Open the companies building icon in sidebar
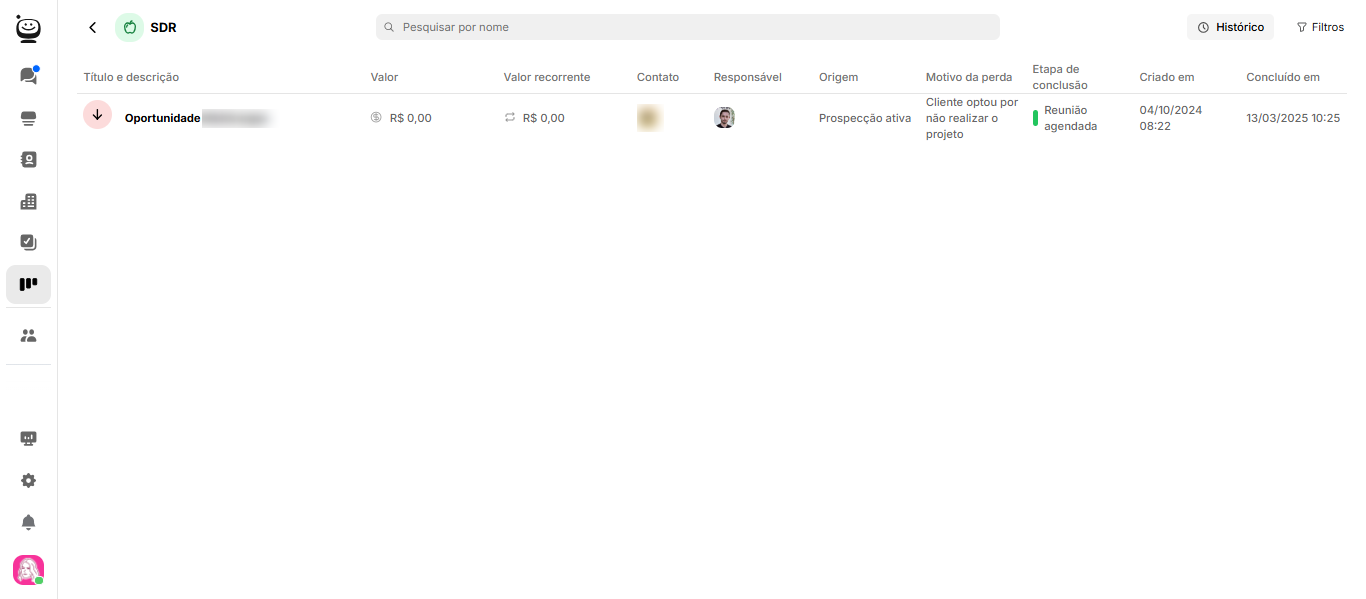Screen dimensions: 1366x599 coord(28,201)
